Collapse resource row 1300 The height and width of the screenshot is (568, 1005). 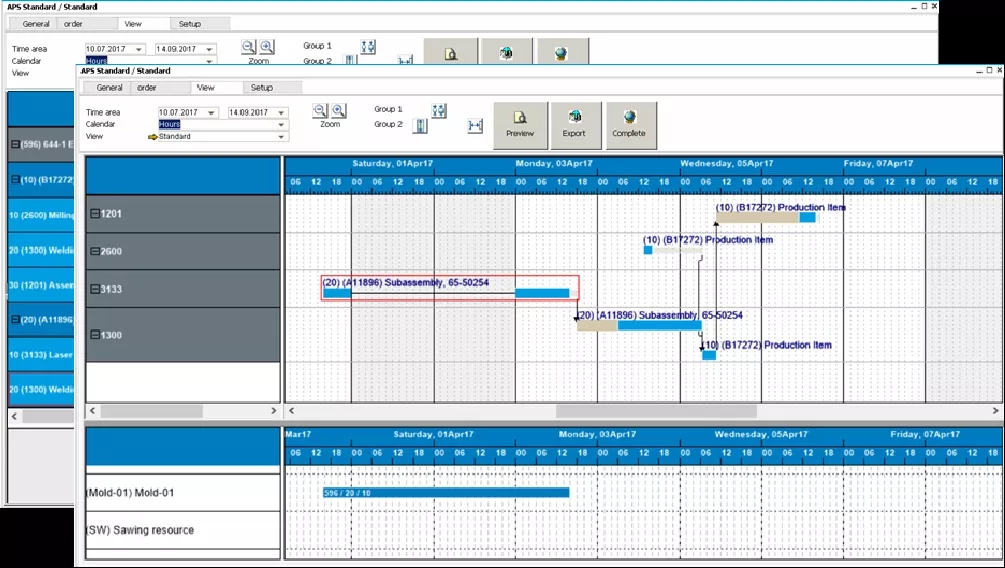pyautogui.click(x=95, y=335)
